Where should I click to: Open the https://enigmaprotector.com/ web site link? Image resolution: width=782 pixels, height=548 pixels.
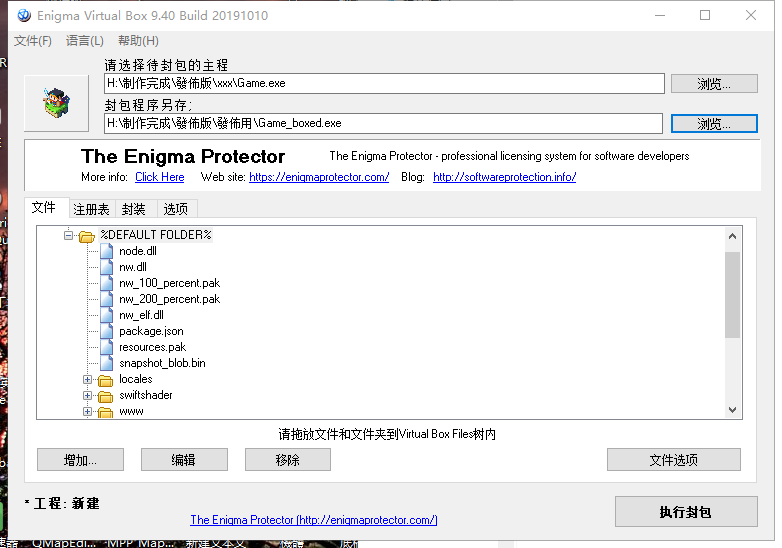tap(319, 177)
